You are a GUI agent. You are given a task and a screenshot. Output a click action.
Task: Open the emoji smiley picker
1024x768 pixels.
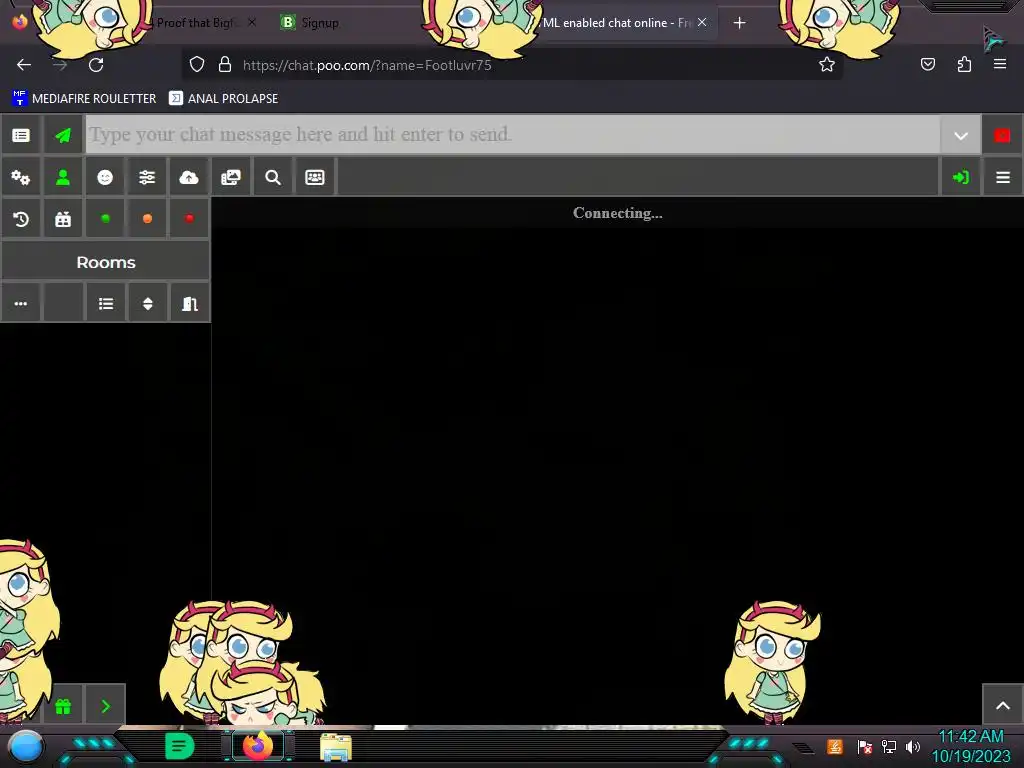tap(104, 177)
